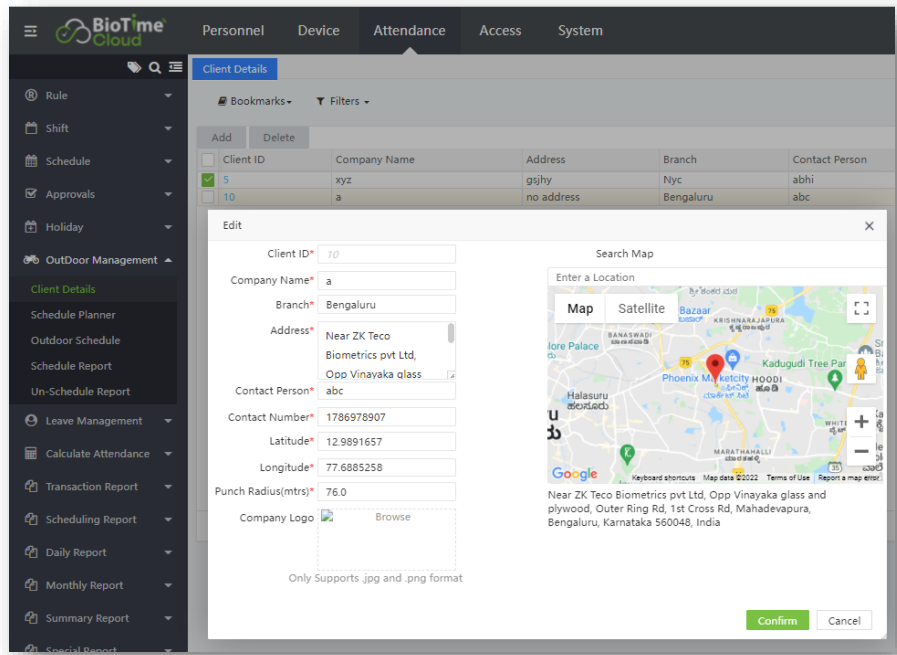Open the Filters dropdown
This screenshot has height=655, width=897.
click(343, 101)
